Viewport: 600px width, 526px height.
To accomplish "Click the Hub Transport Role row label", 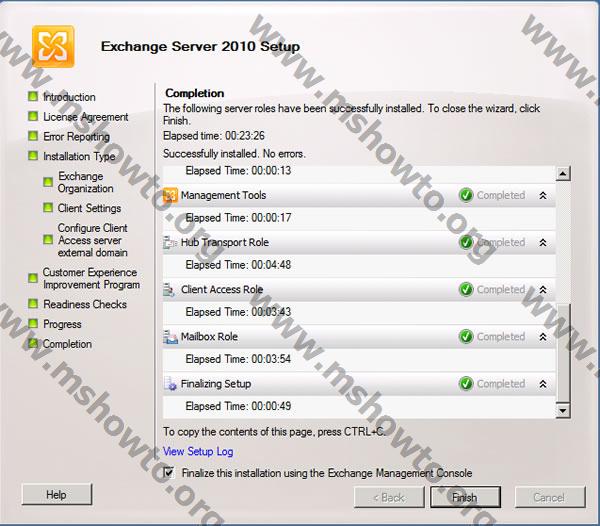I will click(x=225, y=243).
